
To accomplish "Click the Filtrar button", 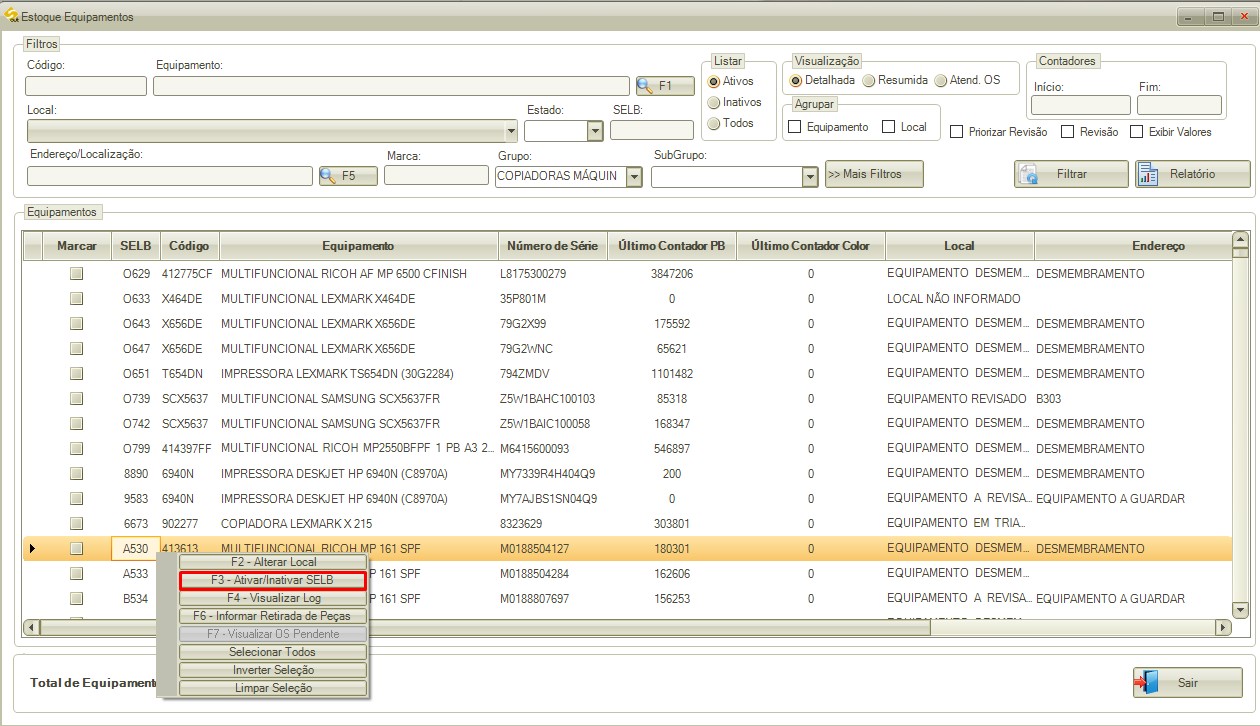I will point(1071,174).
